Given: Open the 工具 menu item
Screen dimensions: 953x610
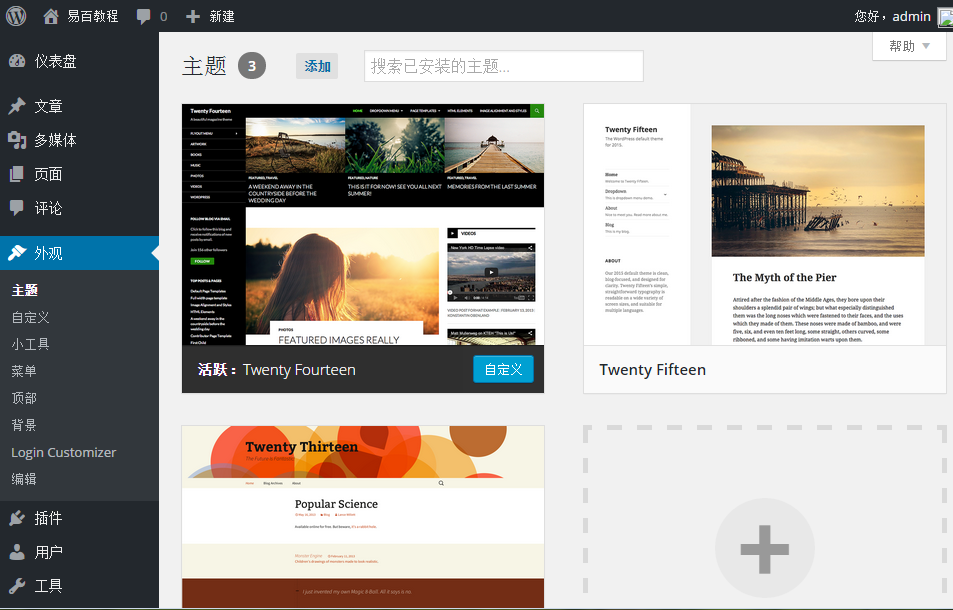Looking at the screenshot, I should (x=80, y=586).
